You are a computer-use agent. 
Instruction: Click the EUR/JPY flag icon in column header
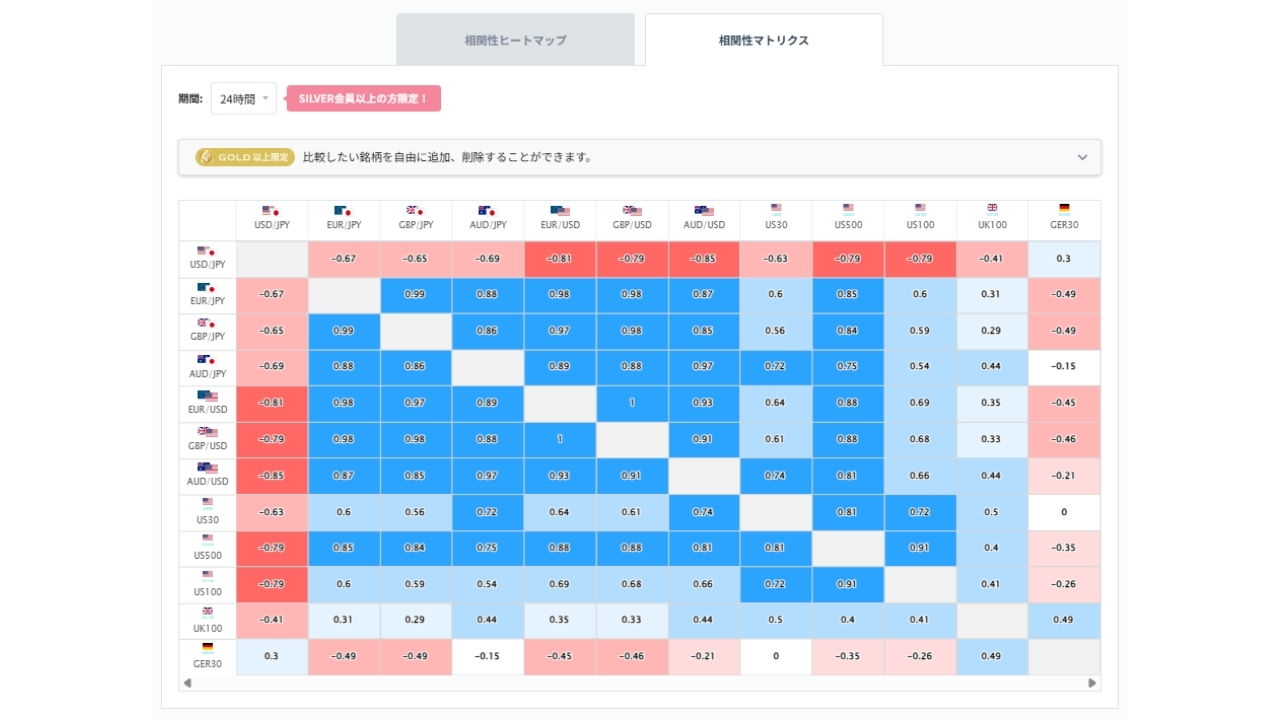coord(343,211)
